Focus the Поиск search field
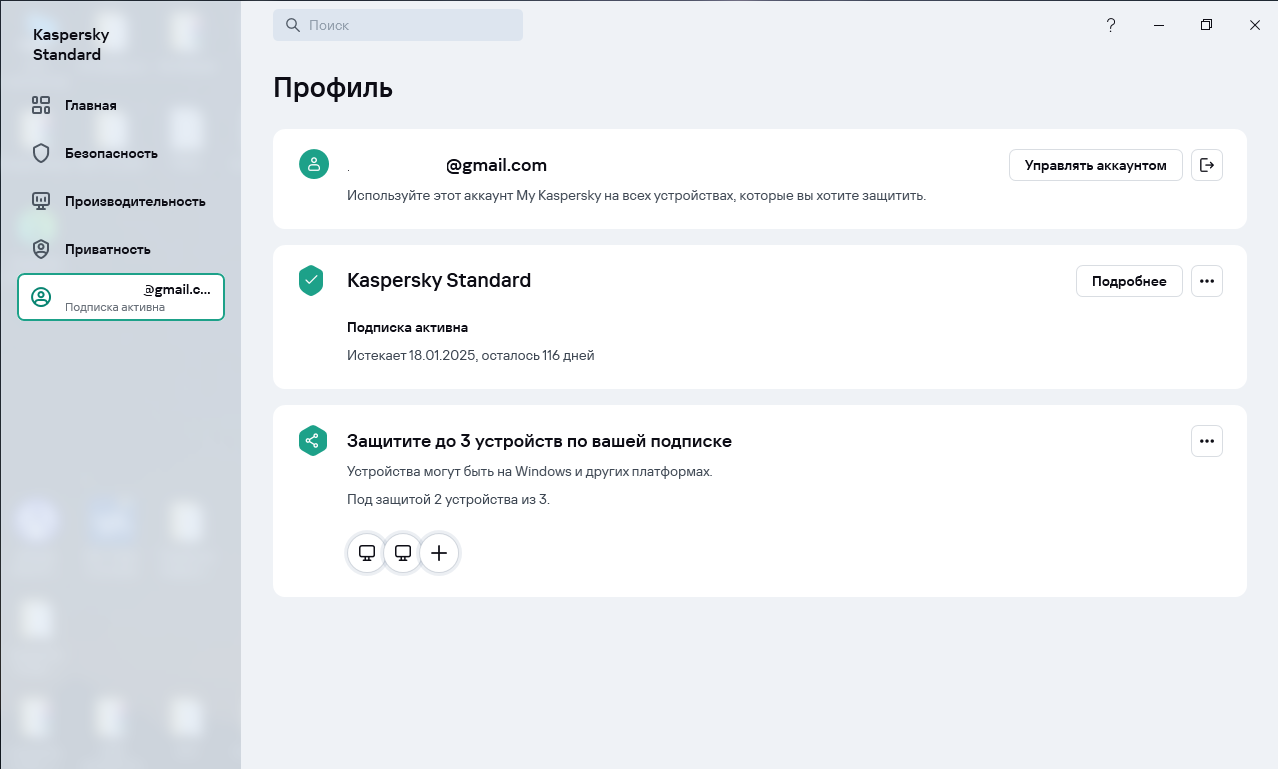This screenshot has width=1278, height=769. coord(398,25)
